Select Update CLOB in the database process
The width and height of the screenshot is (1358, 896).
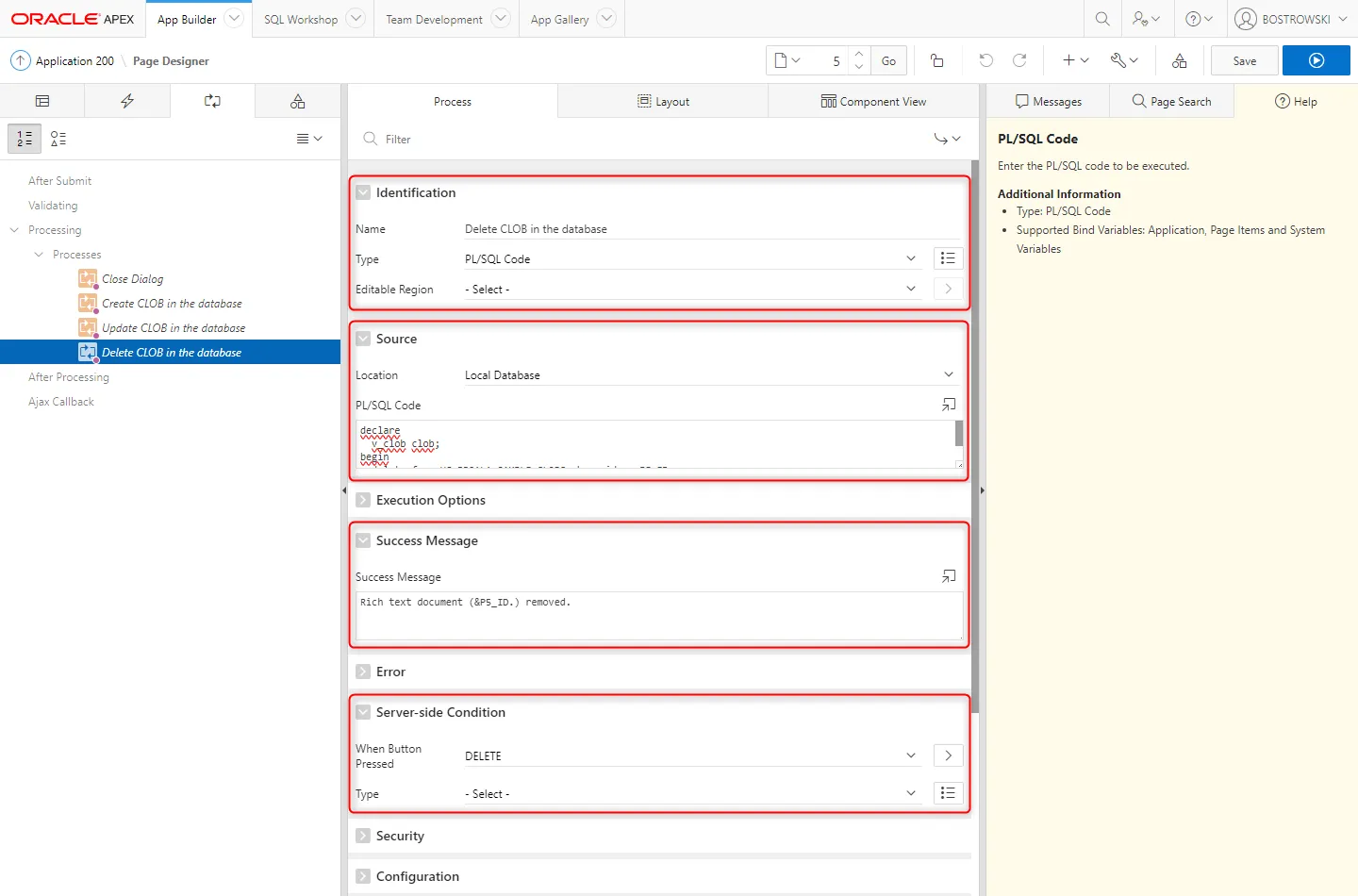[174, 328]
